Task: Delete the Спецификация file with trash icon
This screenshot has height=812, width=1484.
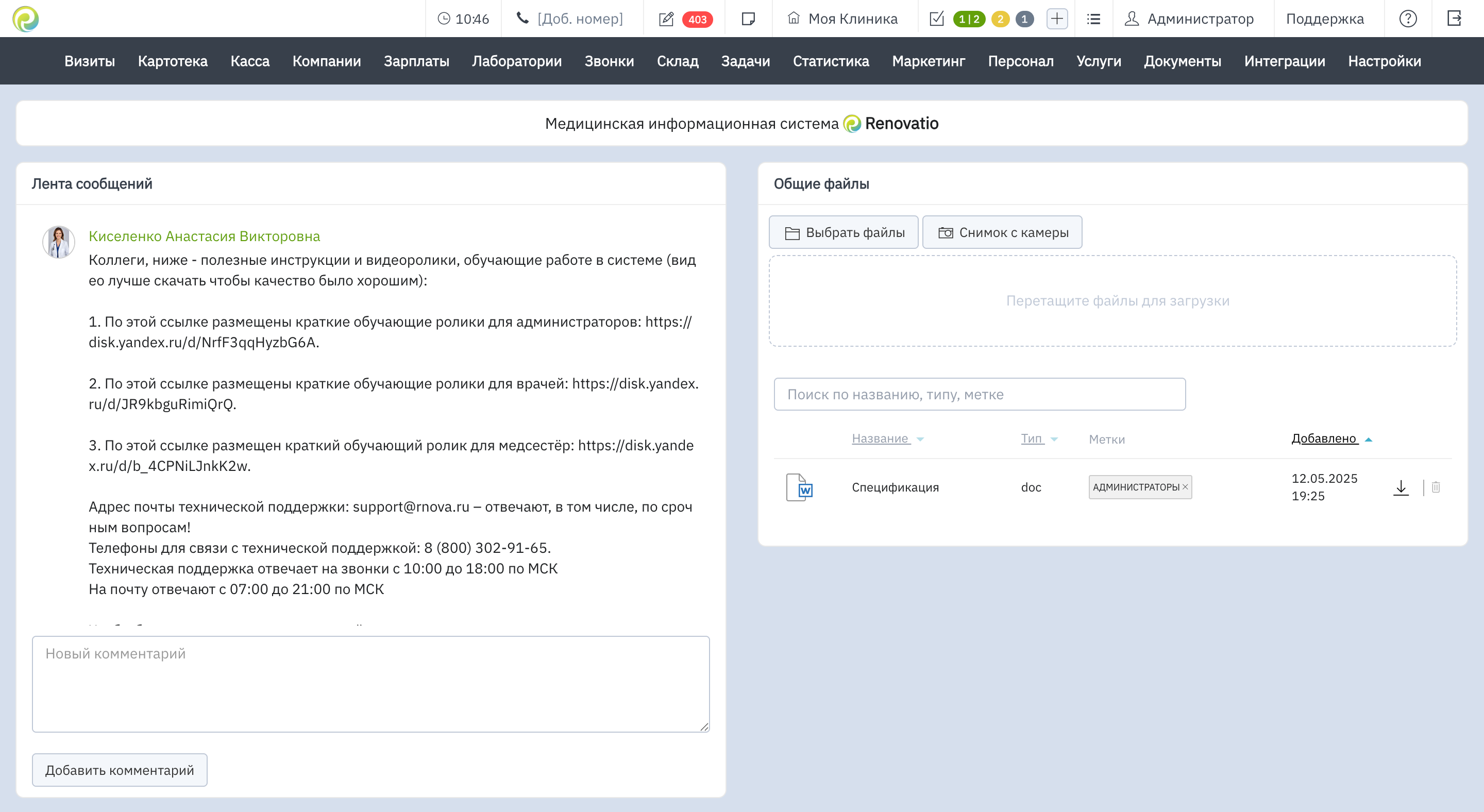Action: pyautogui.click(x=1436, y=487)
